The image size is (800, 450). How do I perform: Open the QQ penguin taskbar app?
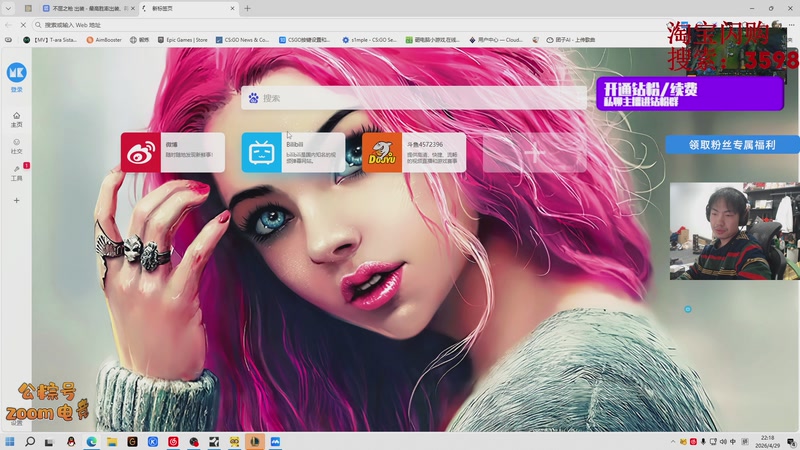(x=71, y=441)
